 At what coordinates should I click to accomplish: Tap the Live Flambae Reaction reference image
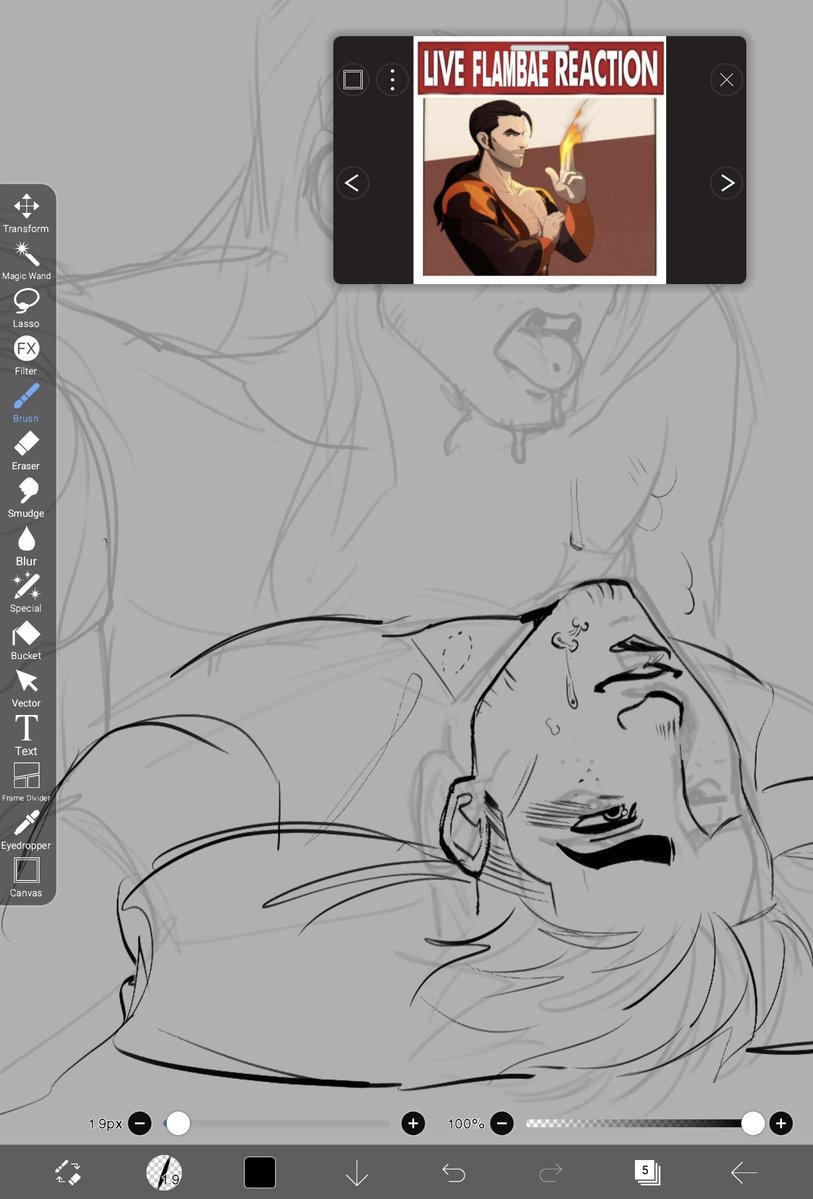(x=540, y=161)
